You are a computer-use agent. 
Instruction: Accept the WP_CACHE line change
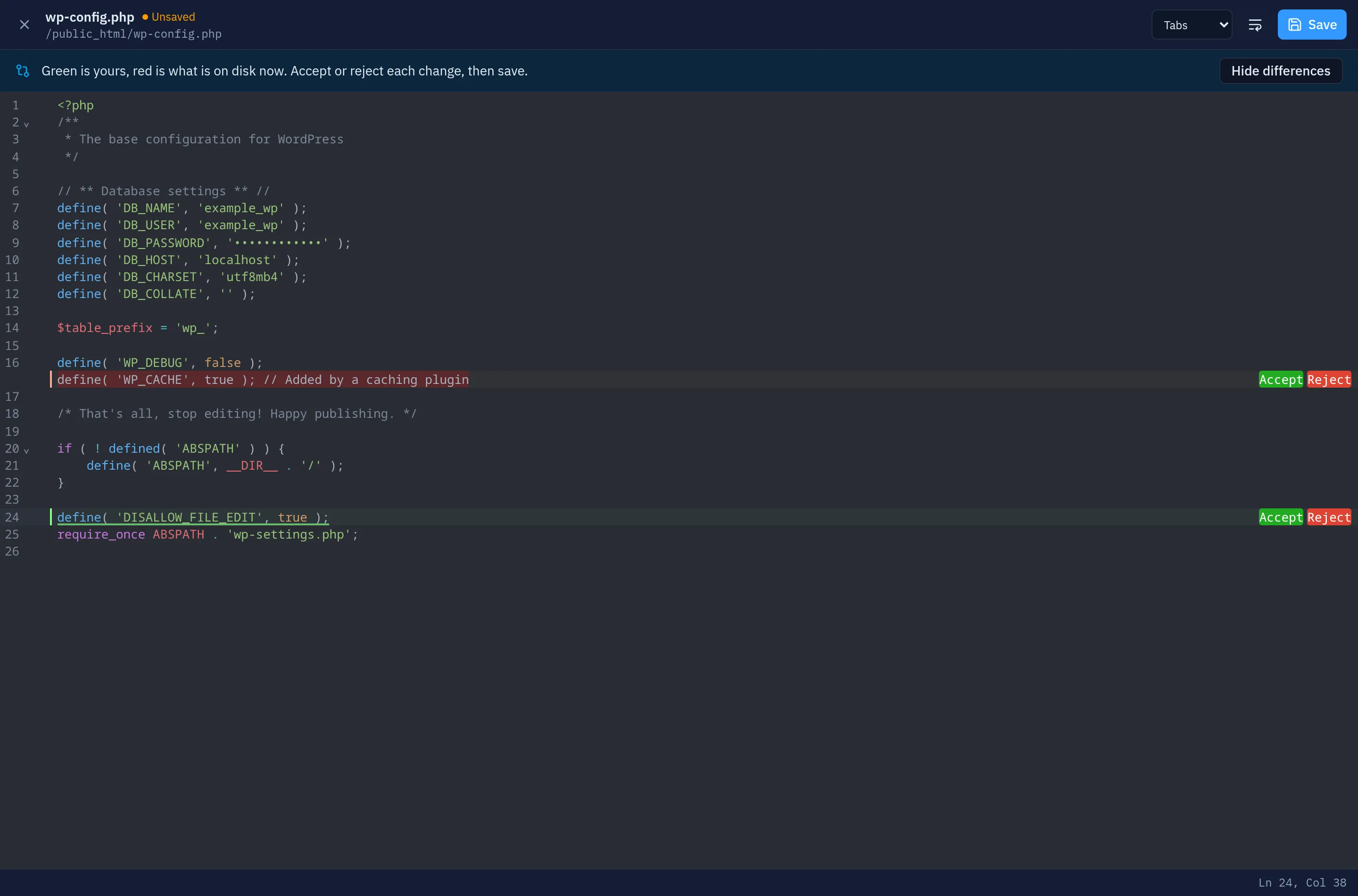pyautogui.click(x=1280, y=380)
